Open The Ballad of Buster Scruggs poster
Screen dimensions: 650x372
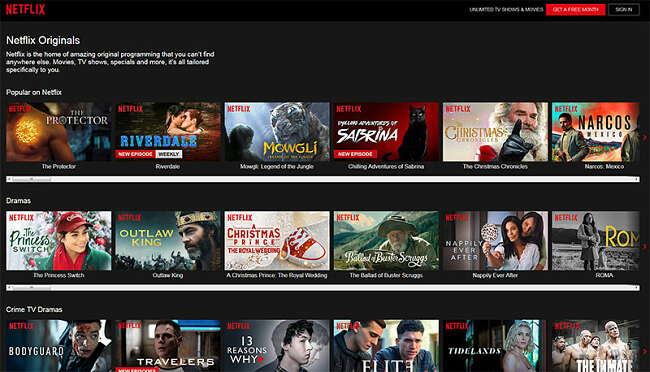tap(386, 241)
